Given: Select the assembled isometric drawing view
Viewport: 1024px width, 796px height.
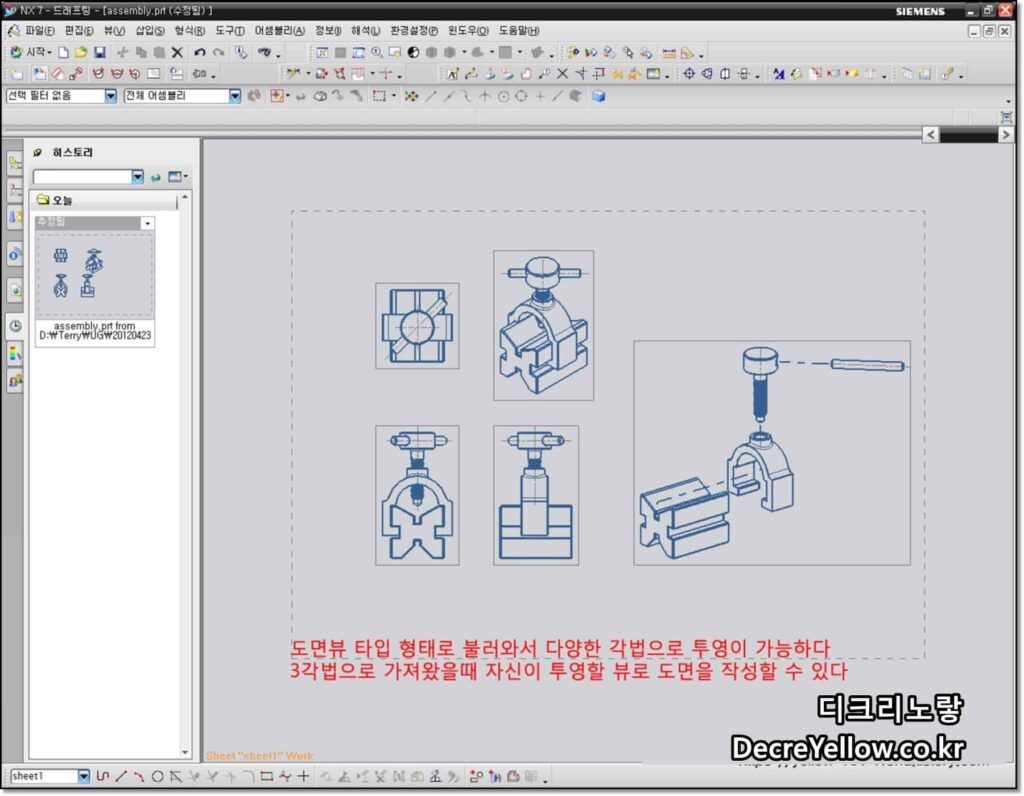Looking at the screenshot, I should tap(543, 325).
